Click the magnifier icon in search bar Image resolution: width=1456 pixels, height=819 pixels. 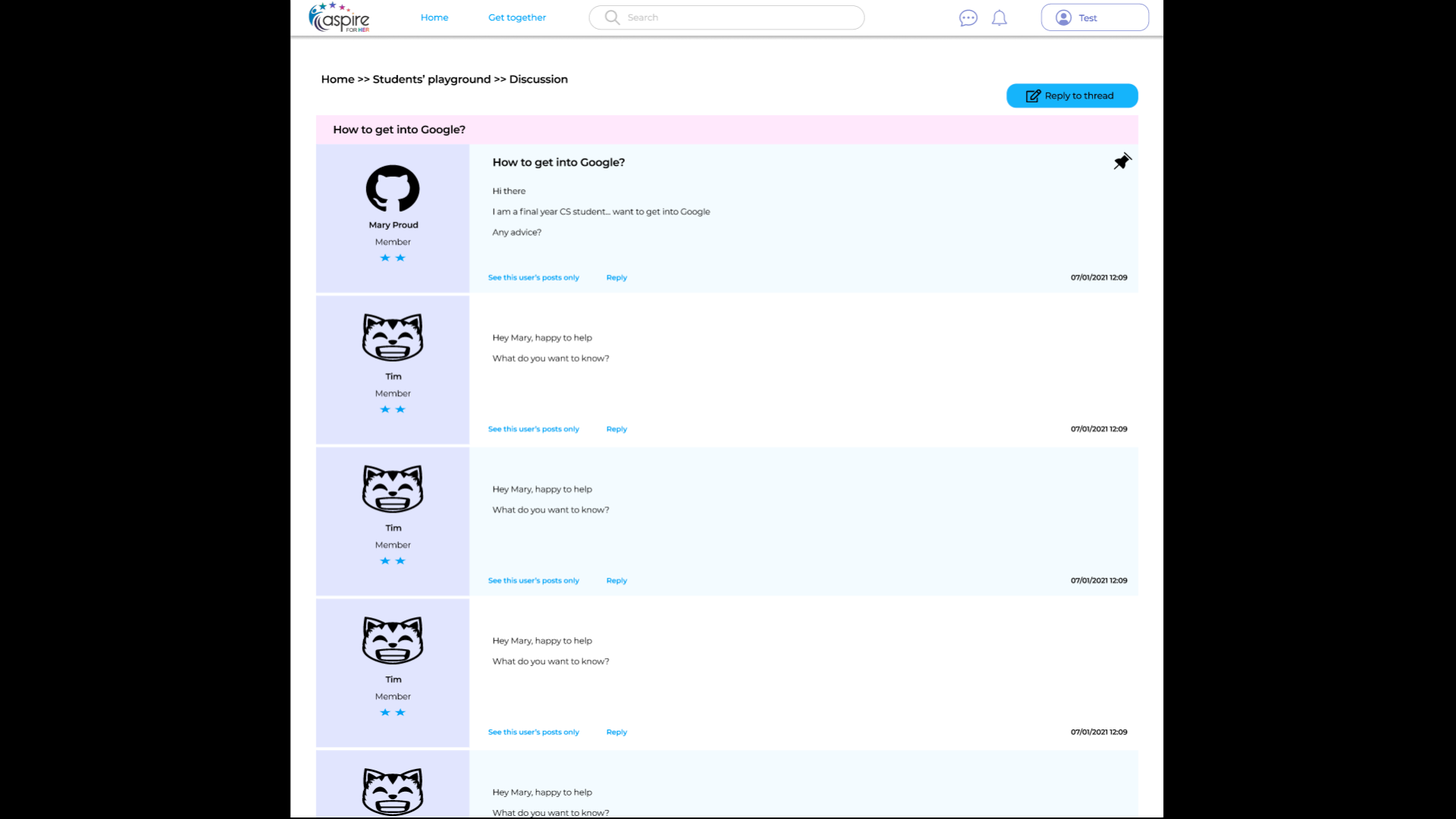coord(612,17)
